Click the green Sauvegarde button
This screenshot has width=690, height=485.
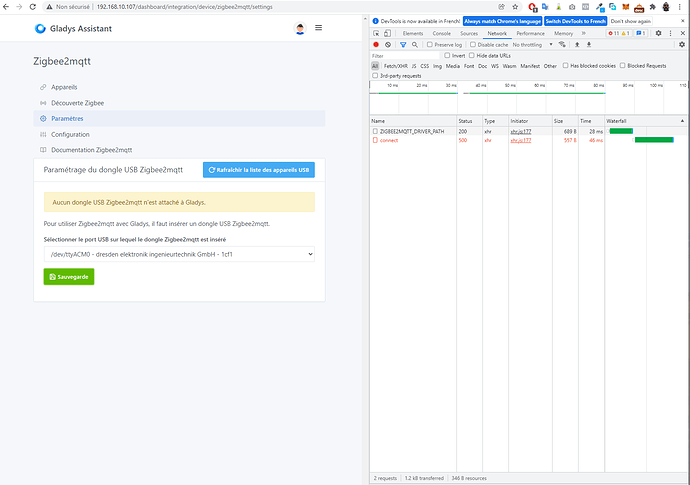click(69, 277)
